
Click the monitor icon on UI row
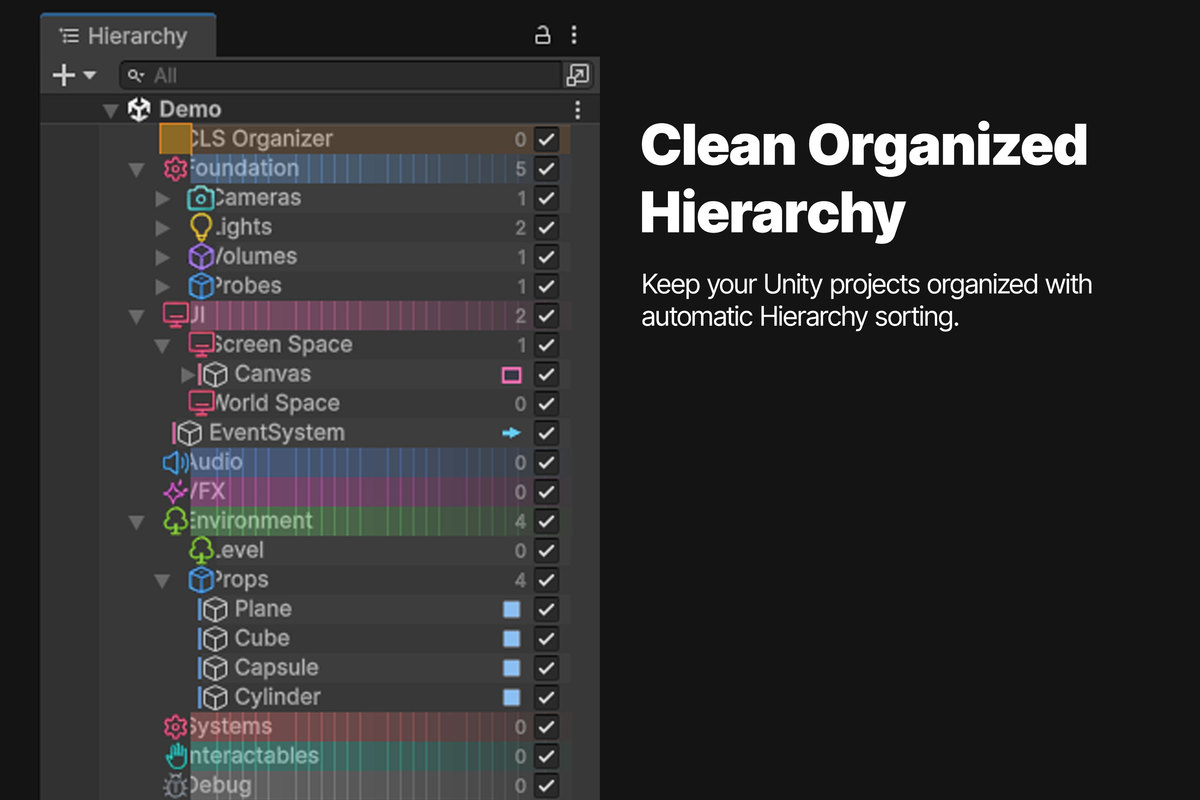coord(175,315)
